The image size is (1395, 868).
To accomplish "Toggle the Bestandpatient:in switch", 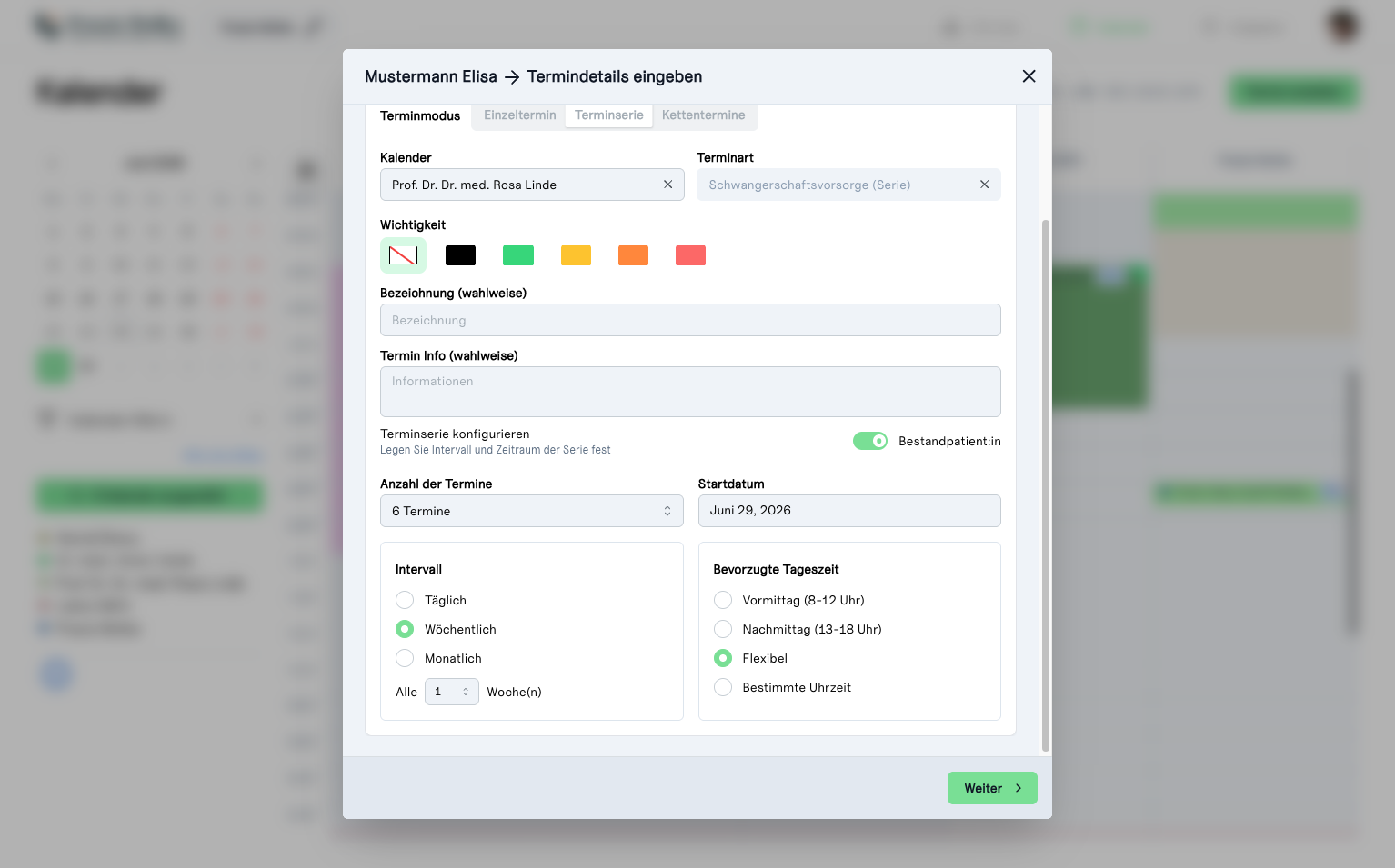I will [x=870, y=441].
